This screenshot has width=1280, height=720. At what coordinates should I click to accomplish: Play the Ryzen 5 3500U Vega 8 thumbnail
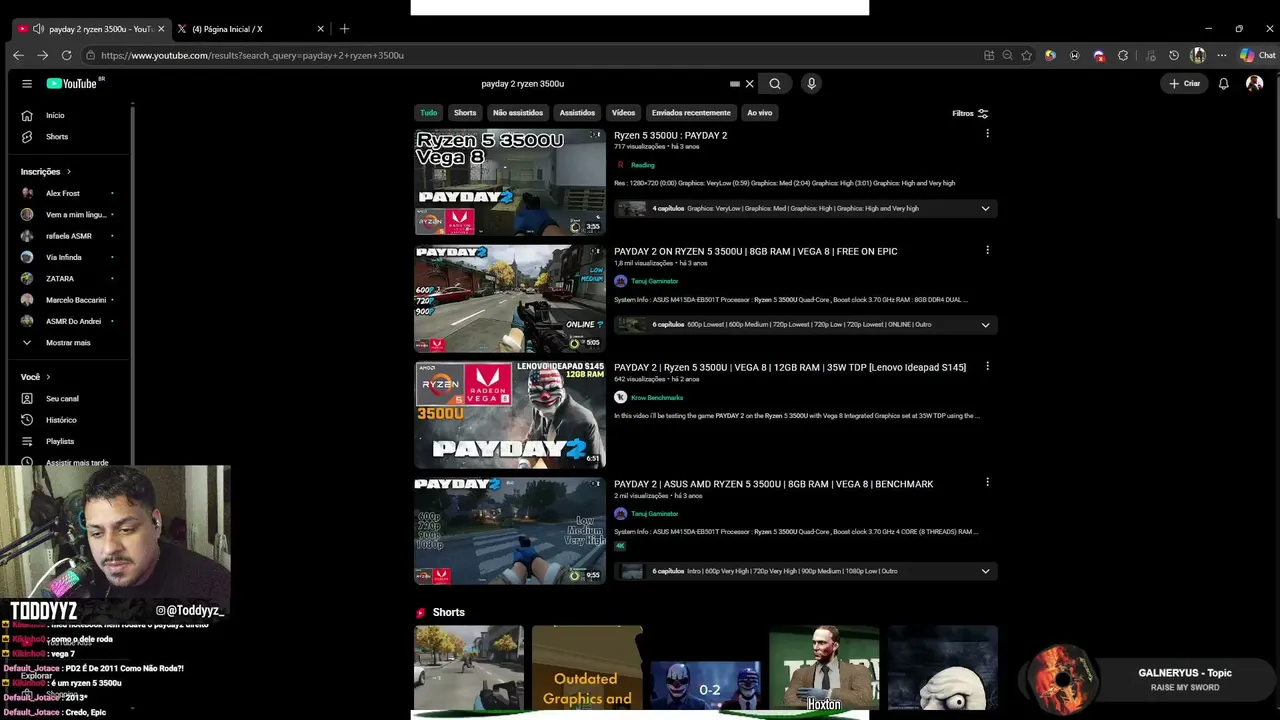click(x=510, y=182)
